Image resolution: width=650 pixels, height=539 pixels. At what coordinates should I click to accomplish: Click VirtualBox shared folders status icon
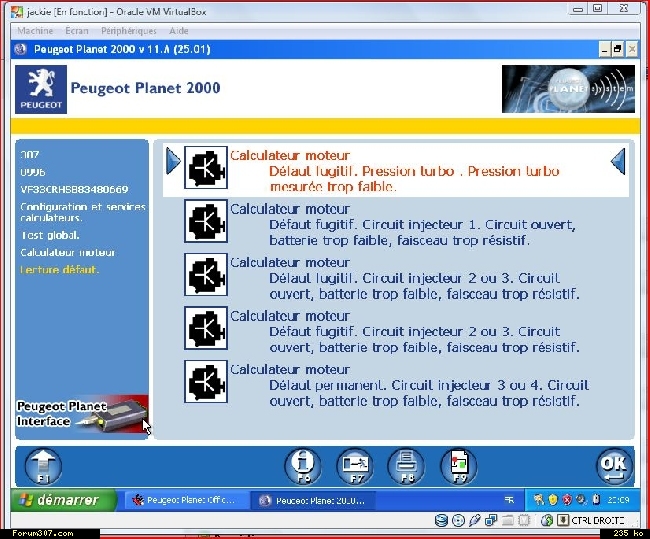pos(508,520)
